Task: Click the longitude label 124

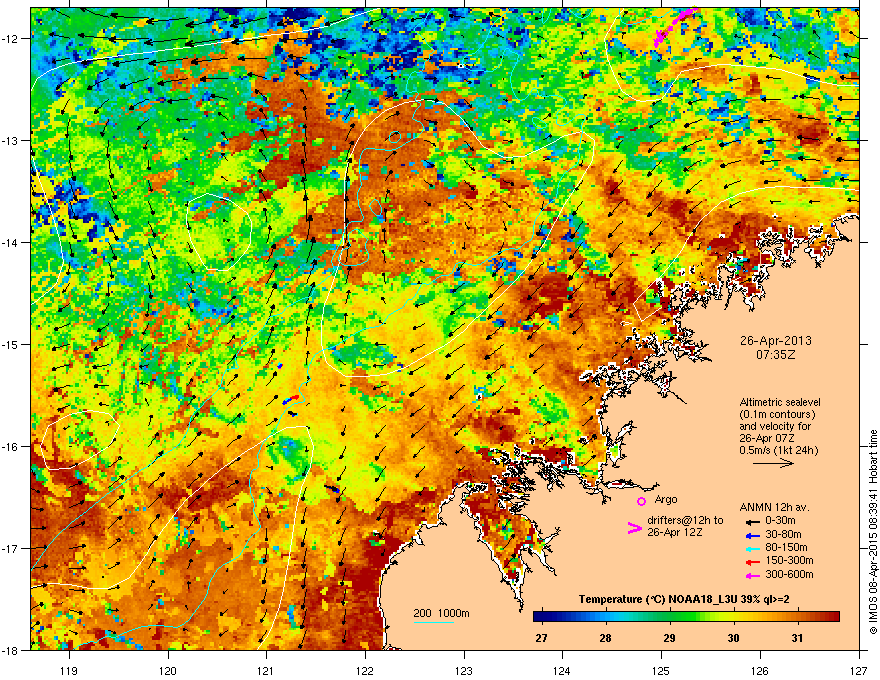Action: coord(562,670)
